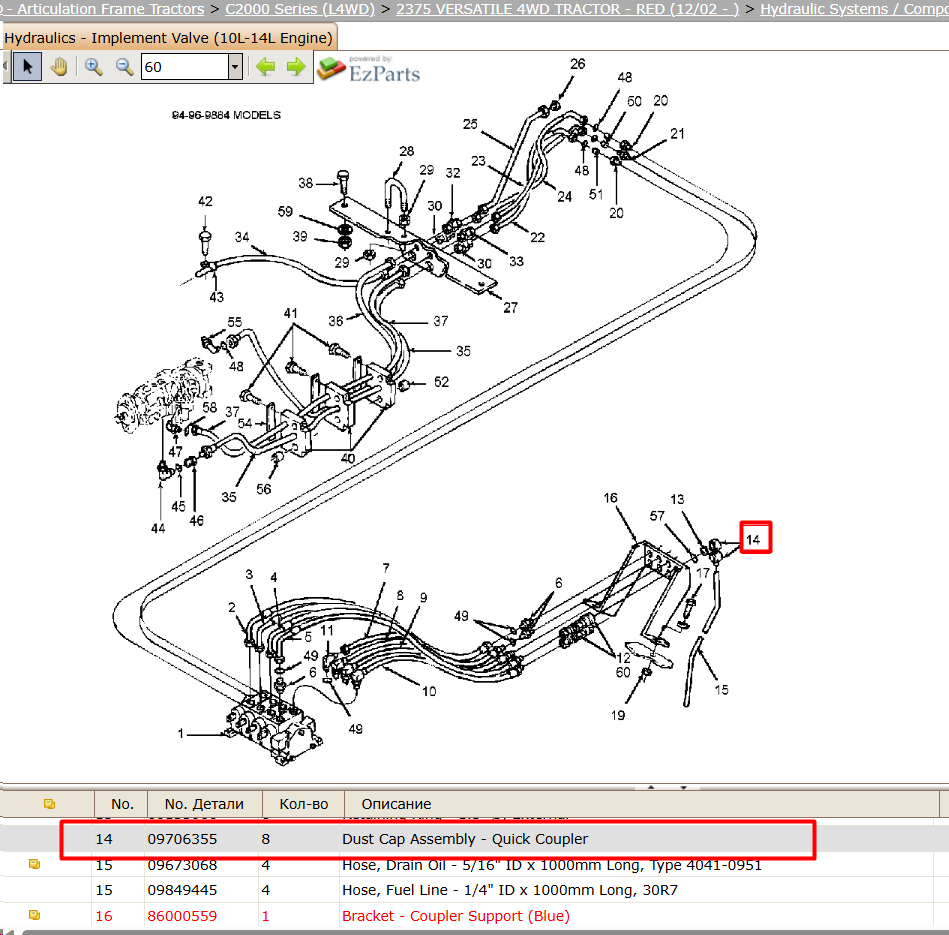Viewport: 949px width, 935px height.
Task: Click callout 28 in the diagram
Action: pos(407,151)
